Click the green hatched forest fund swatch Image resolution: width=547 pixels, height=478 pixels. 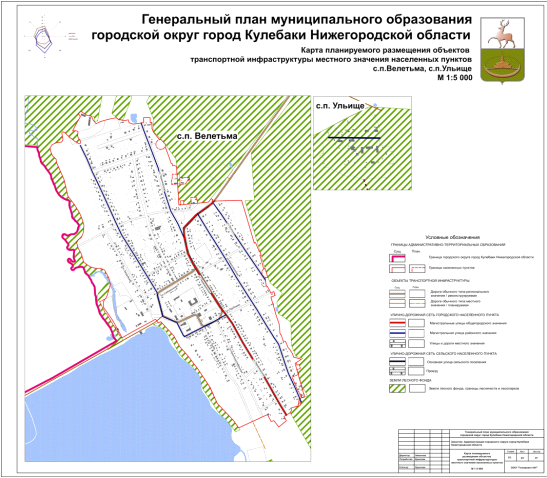pos(397,388)
